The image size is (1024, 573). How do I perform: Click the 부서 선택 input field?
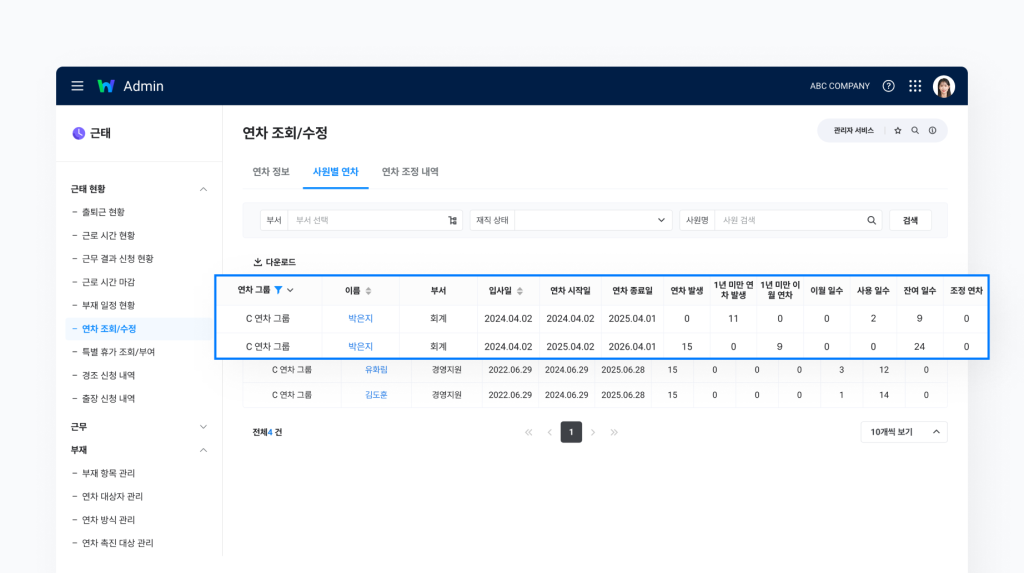[369, 220]
